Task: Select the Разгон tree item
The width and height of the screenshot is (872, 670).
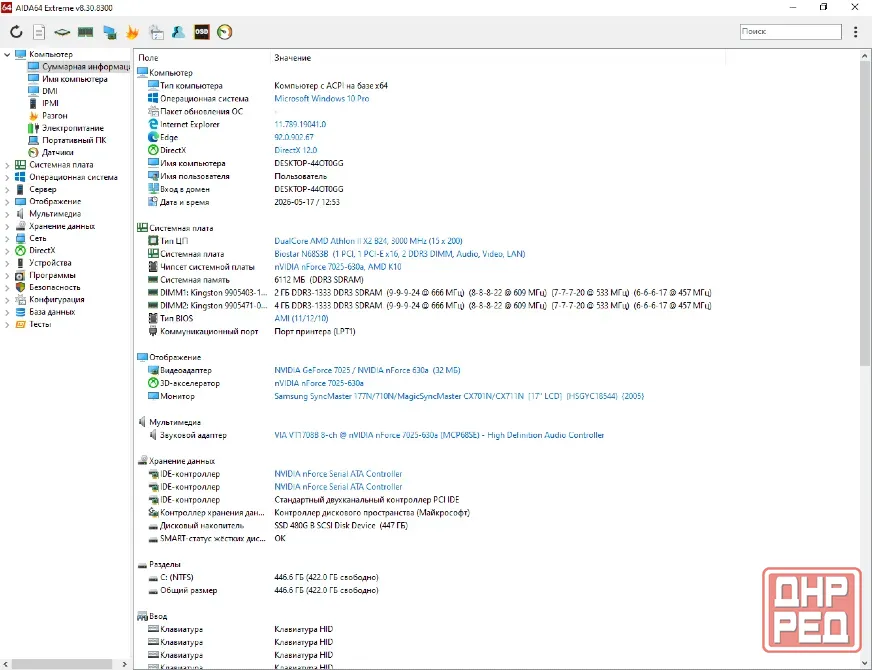Action: pos(54,116)
